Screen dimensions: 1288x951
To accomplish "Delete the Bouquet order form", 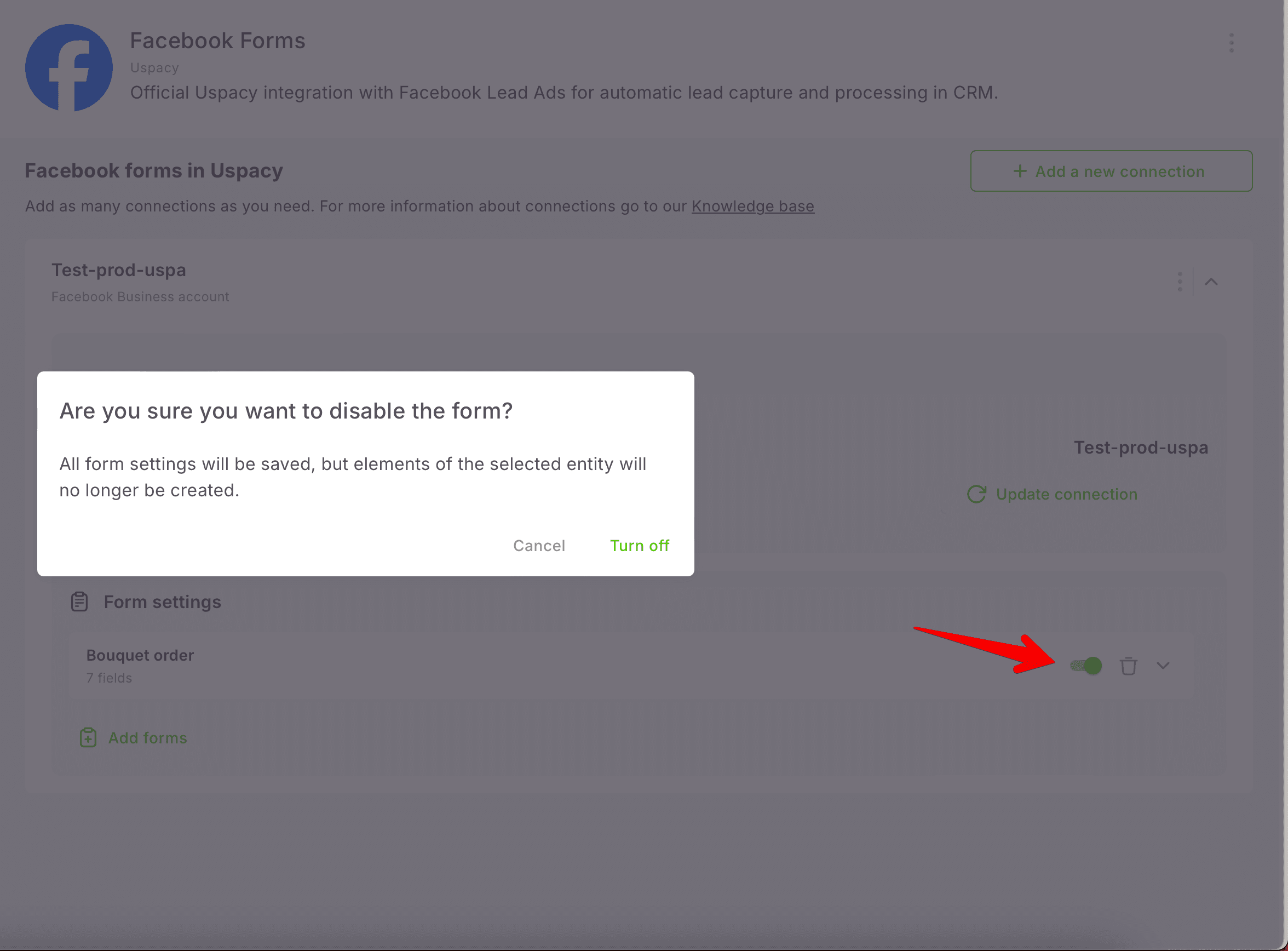I will (1128, 666).
